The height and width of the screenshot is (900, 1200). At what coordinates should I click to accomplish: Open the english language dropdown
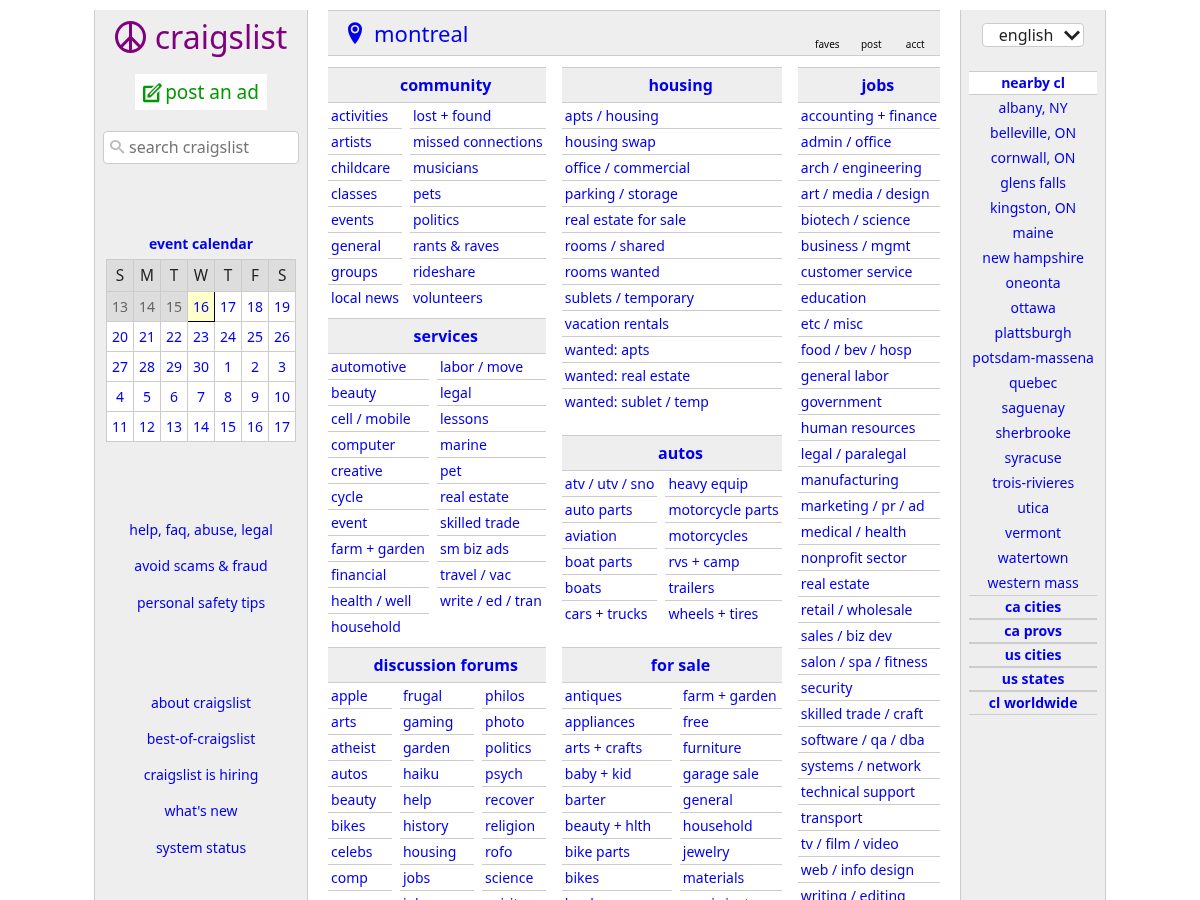click(x=1033, y=35)
